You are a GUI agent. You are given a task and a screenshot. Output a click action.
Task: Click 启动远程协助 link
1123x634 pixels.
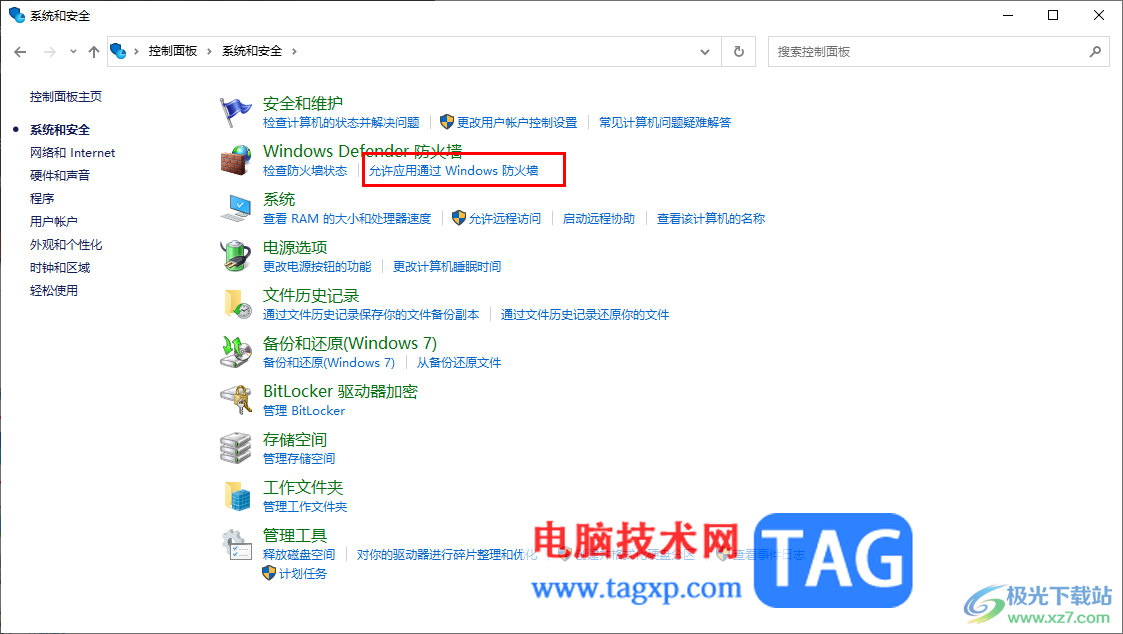click(x=599, y=218)
